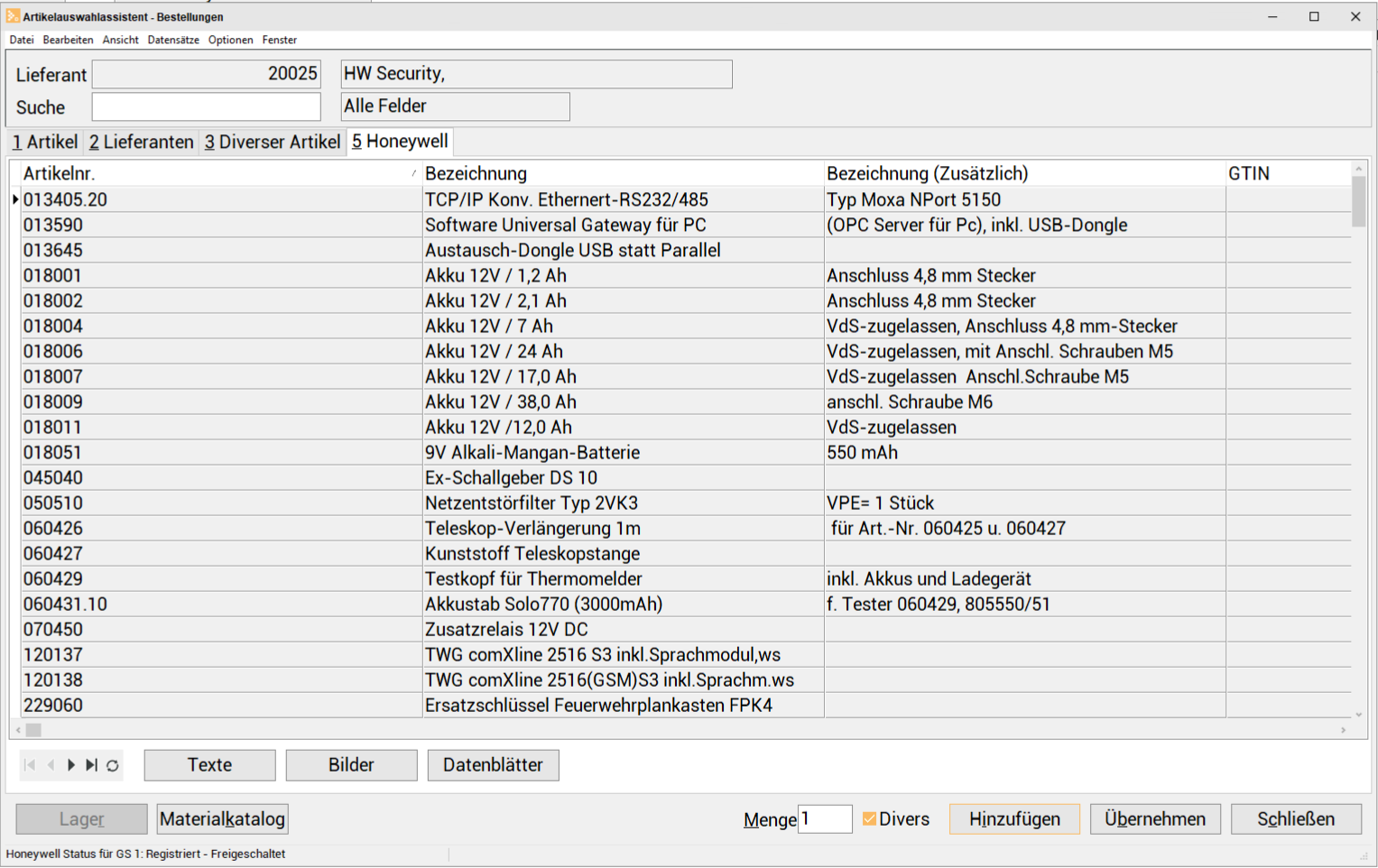Go to previous record navigation arrow
This screenshot has width=1378, height=868.
click(x=51, y=765)
